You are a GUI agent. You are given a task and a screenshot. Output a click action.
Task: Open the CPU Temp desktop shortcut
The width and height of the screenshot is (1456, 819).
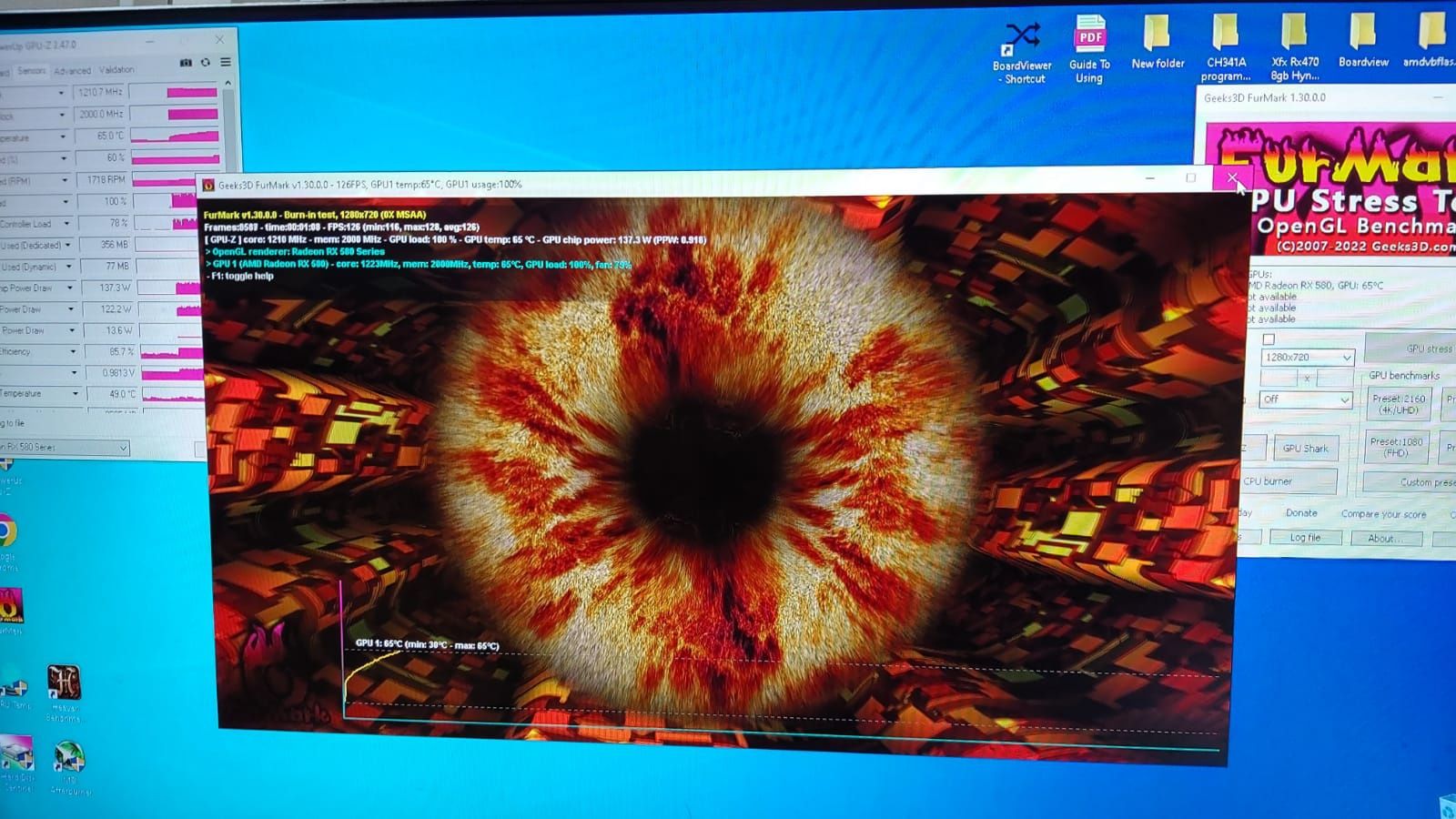pyautogui.click(x=15, y=692)
